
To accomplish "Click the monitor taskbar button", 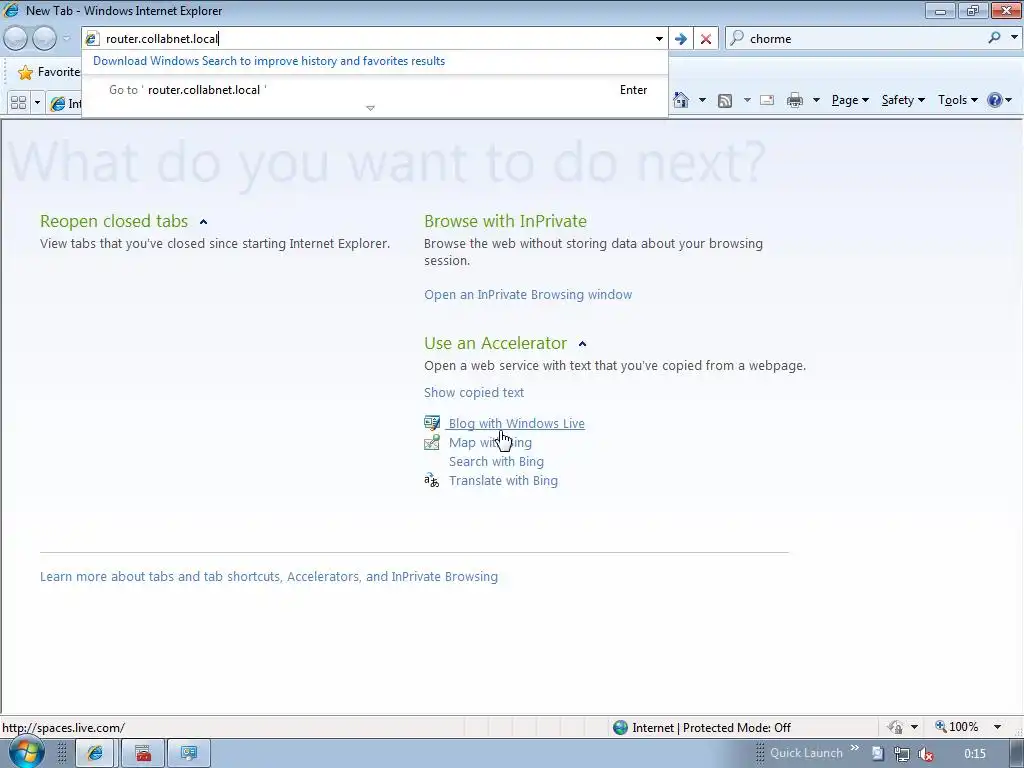I will (x=189, y=753).
